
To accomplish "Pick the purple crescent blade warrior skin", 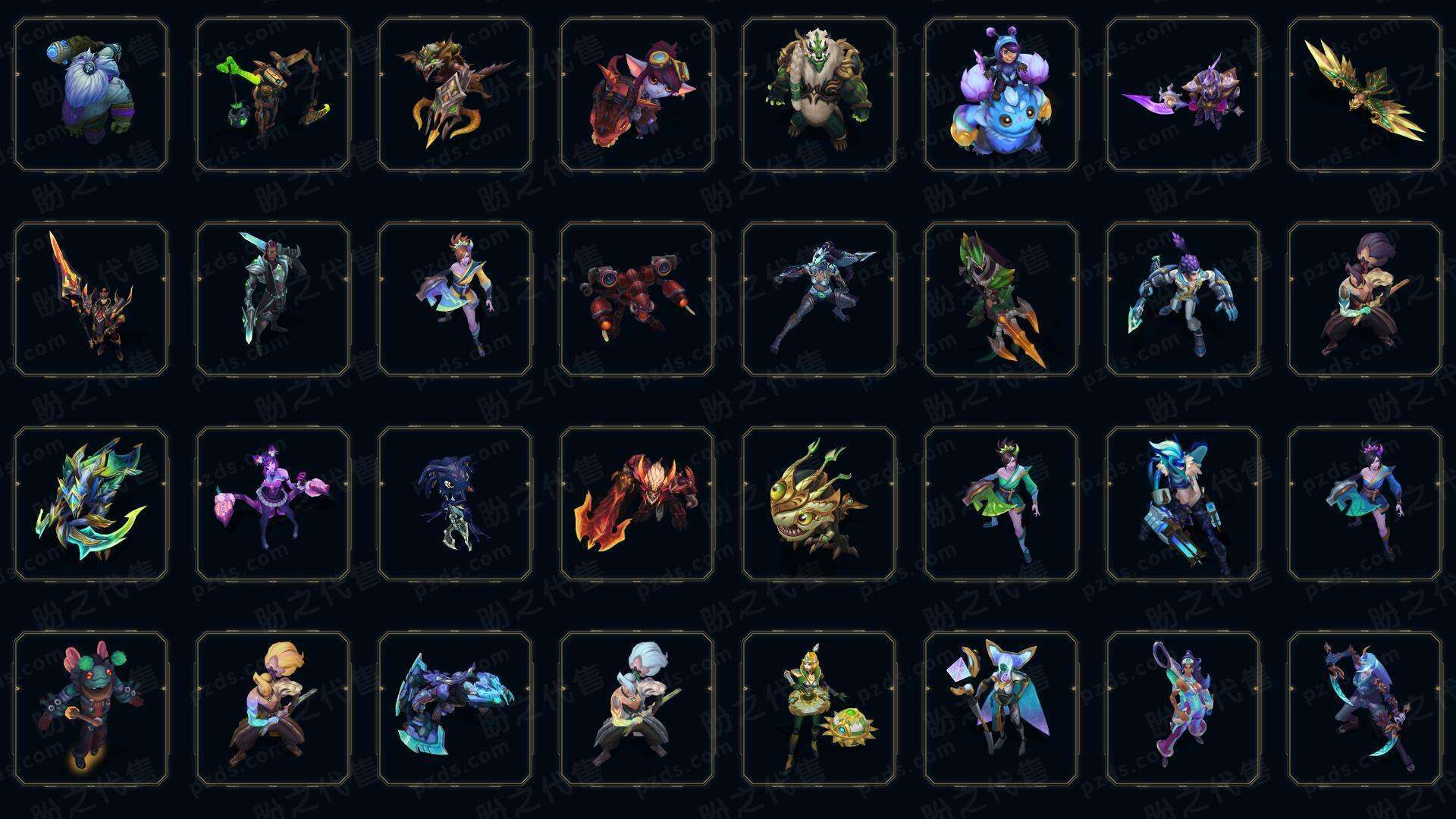I will pyautogui.click(x=1183, y=95).
